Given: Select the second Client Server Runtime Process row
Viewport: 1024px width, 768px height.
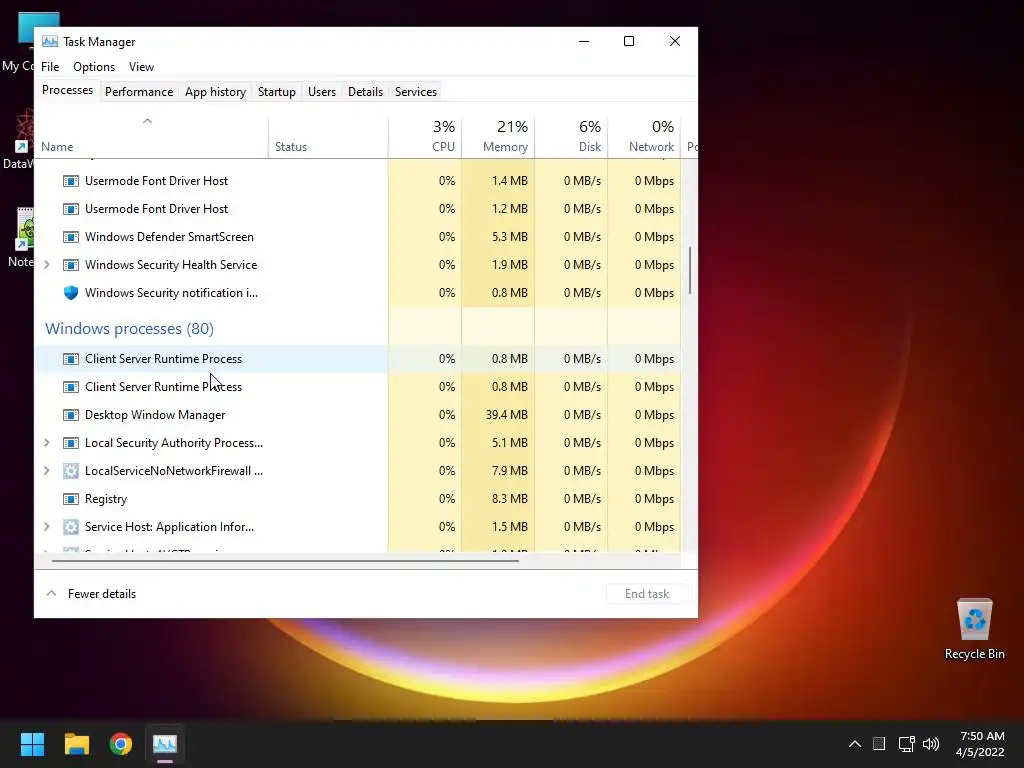Looking at the screenshot, I should click(358, 387).
